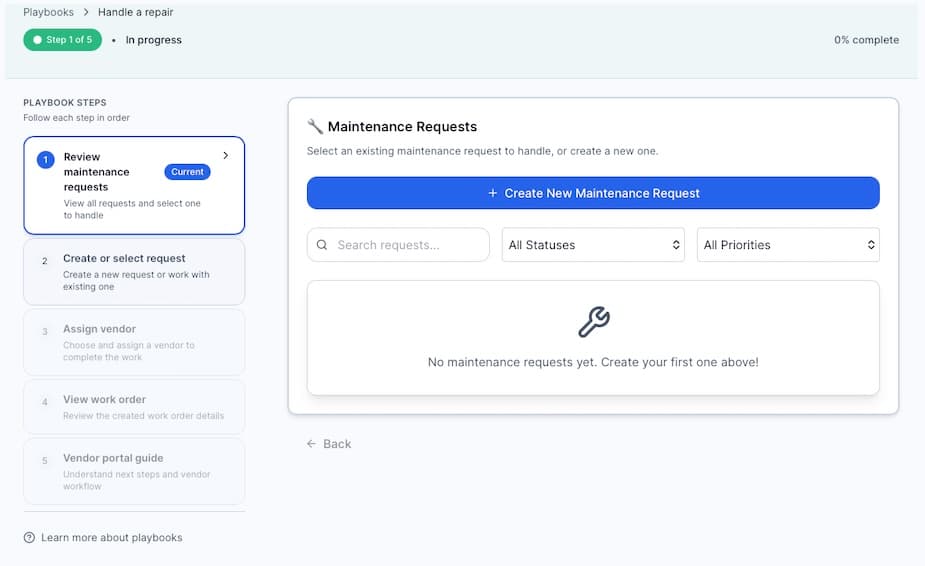Open the All Statuses dropdown
925x566 pixels.
click(x=593, y=245)
